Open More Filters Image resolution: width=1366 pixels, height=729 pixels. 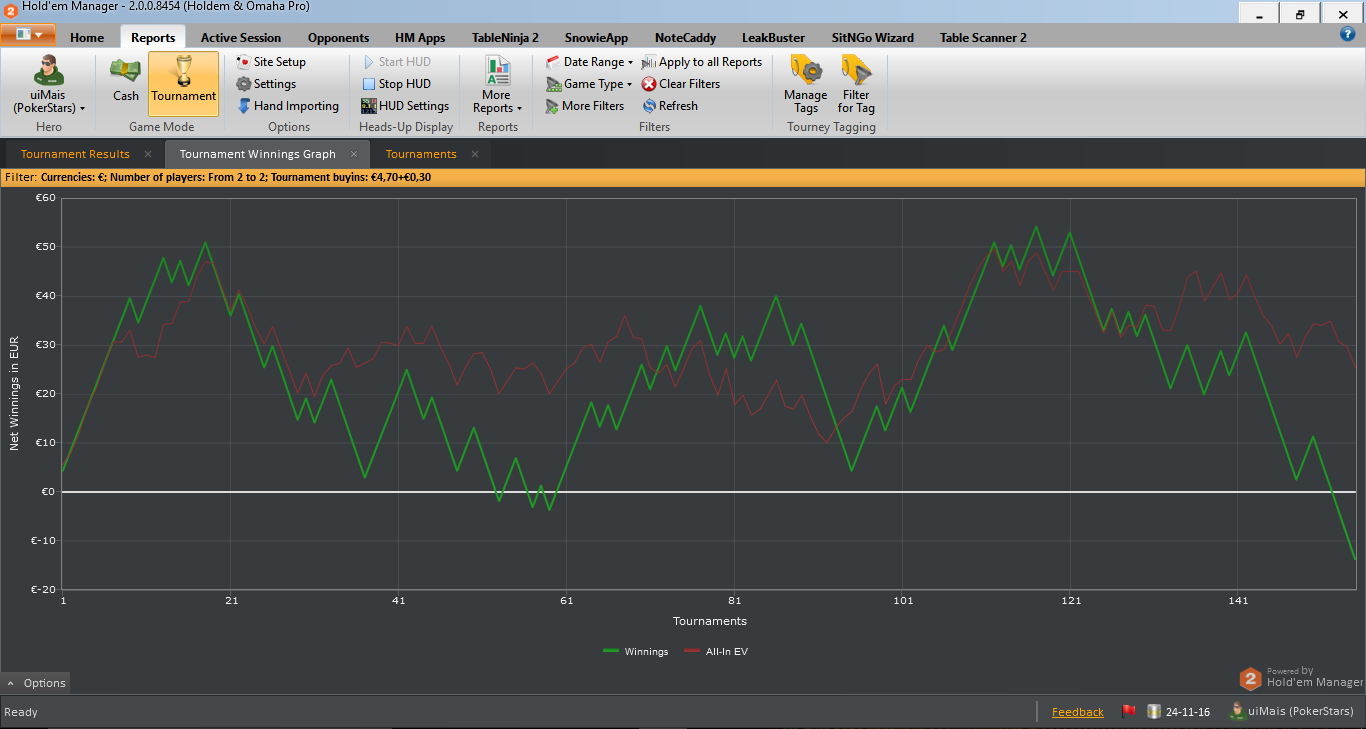tap(585, 106)
